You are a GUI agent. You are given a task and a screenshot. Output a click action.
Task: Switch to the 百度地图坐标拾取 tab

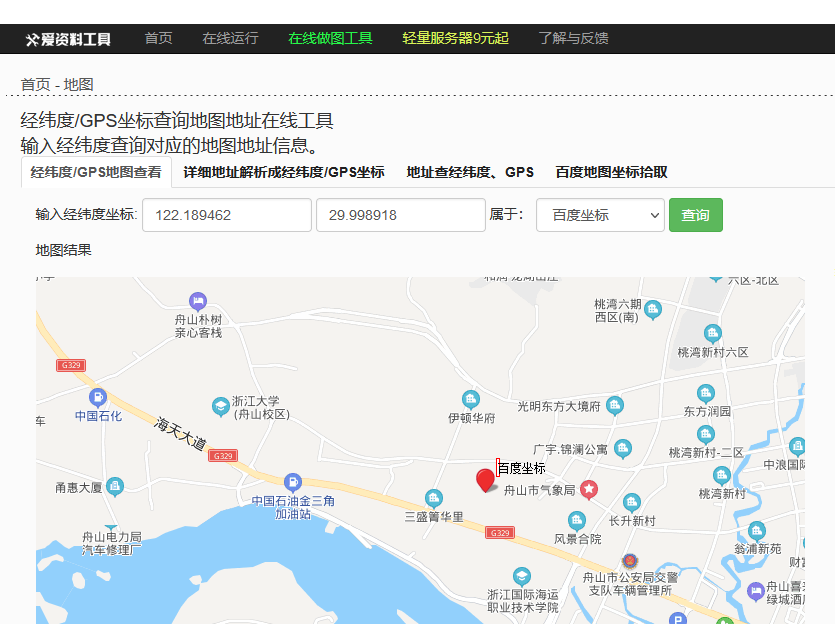pyautogui.click(x=608, y=172)
